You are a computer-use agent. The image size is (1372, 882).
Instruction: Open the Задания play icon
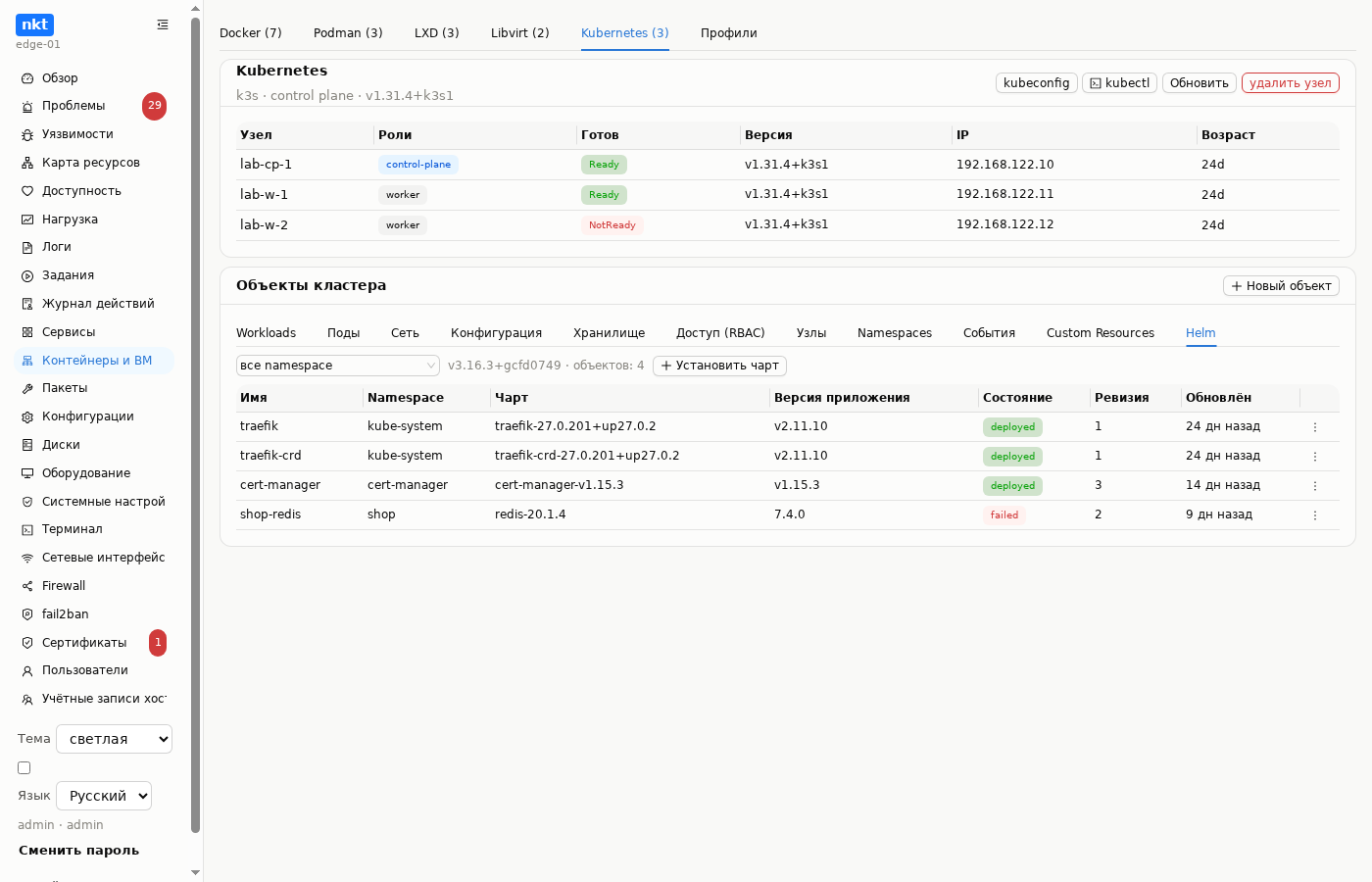pyautogui.click(x=27, y=275)
